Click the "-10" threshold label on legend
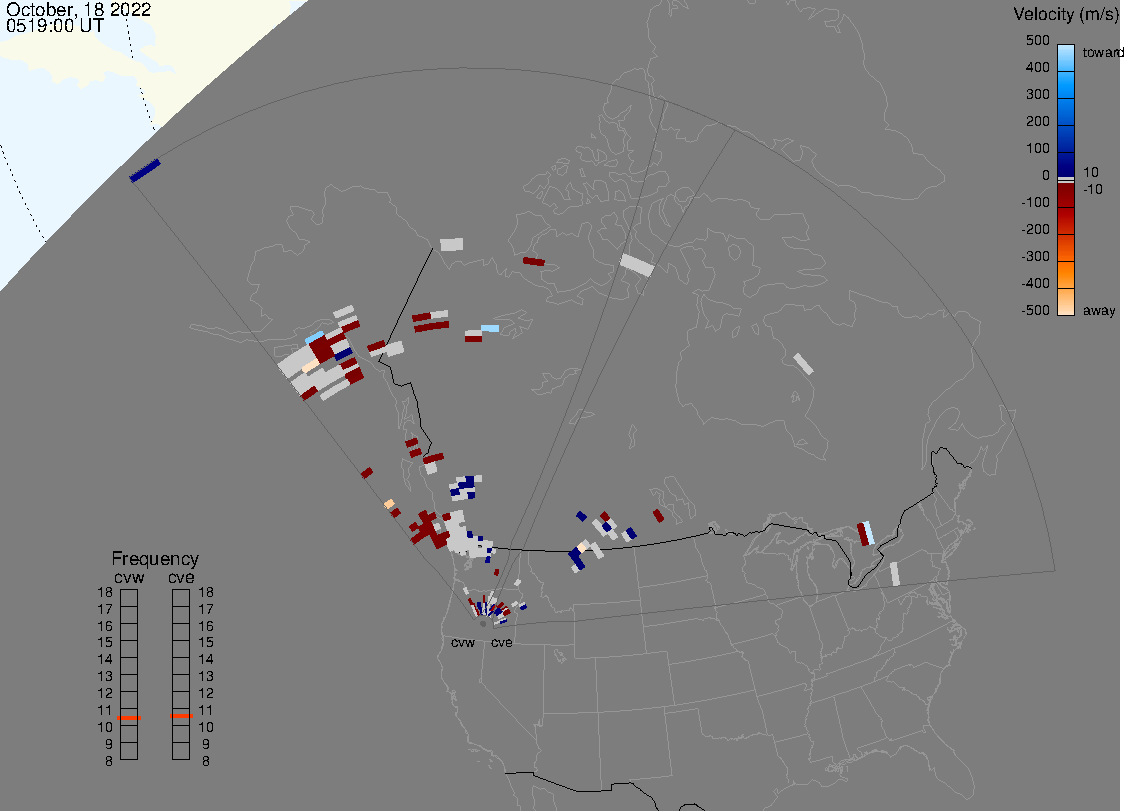The height and width of the screenshot is (811, 1124). point(1093,189)
